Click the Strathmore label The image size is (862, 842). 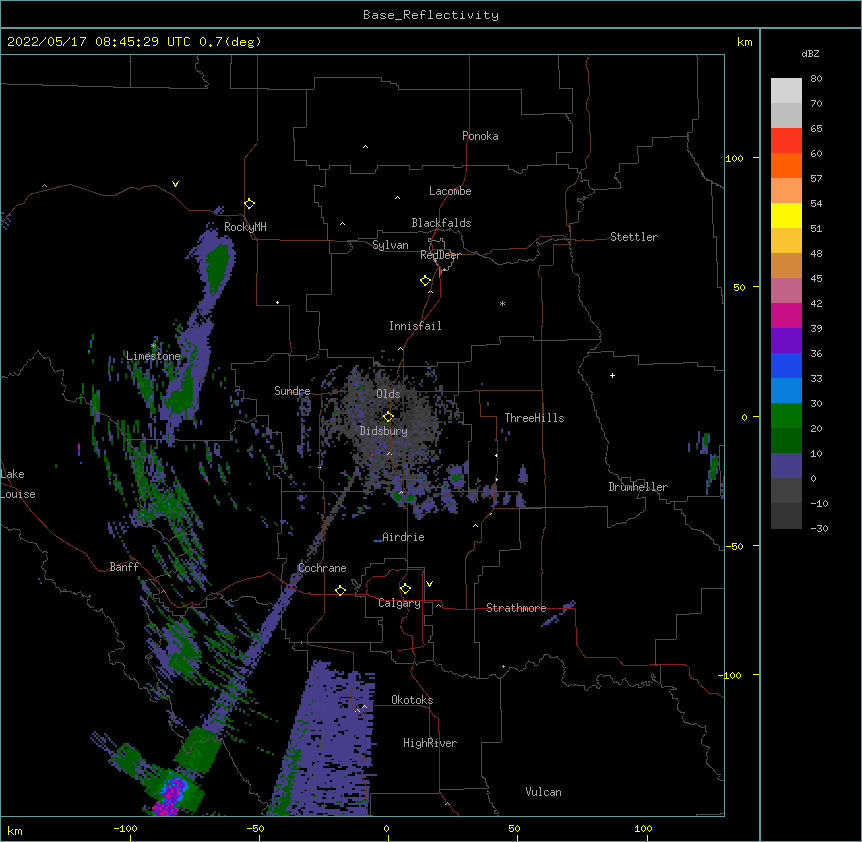coord(516,608)
